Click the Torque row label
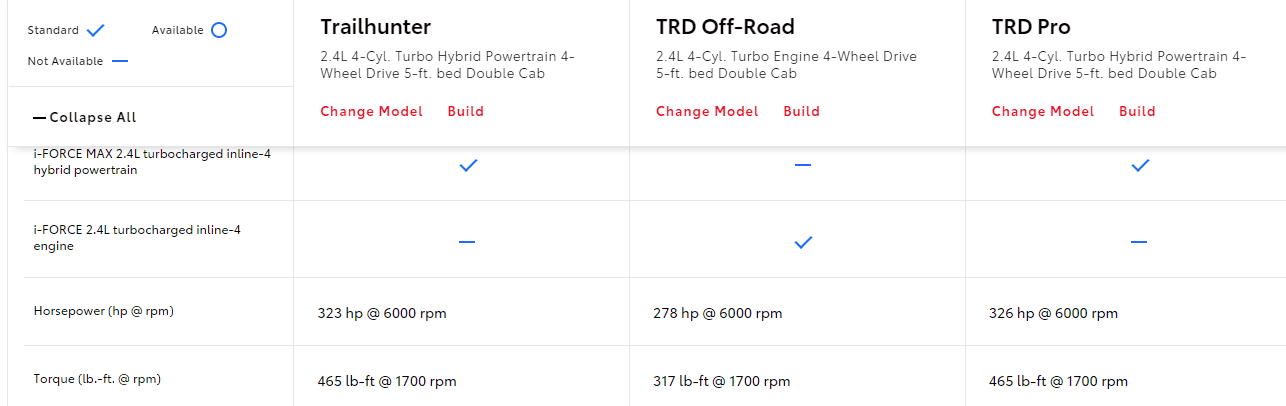Viewport: 1286px width, 406px height. coord(97,379)
